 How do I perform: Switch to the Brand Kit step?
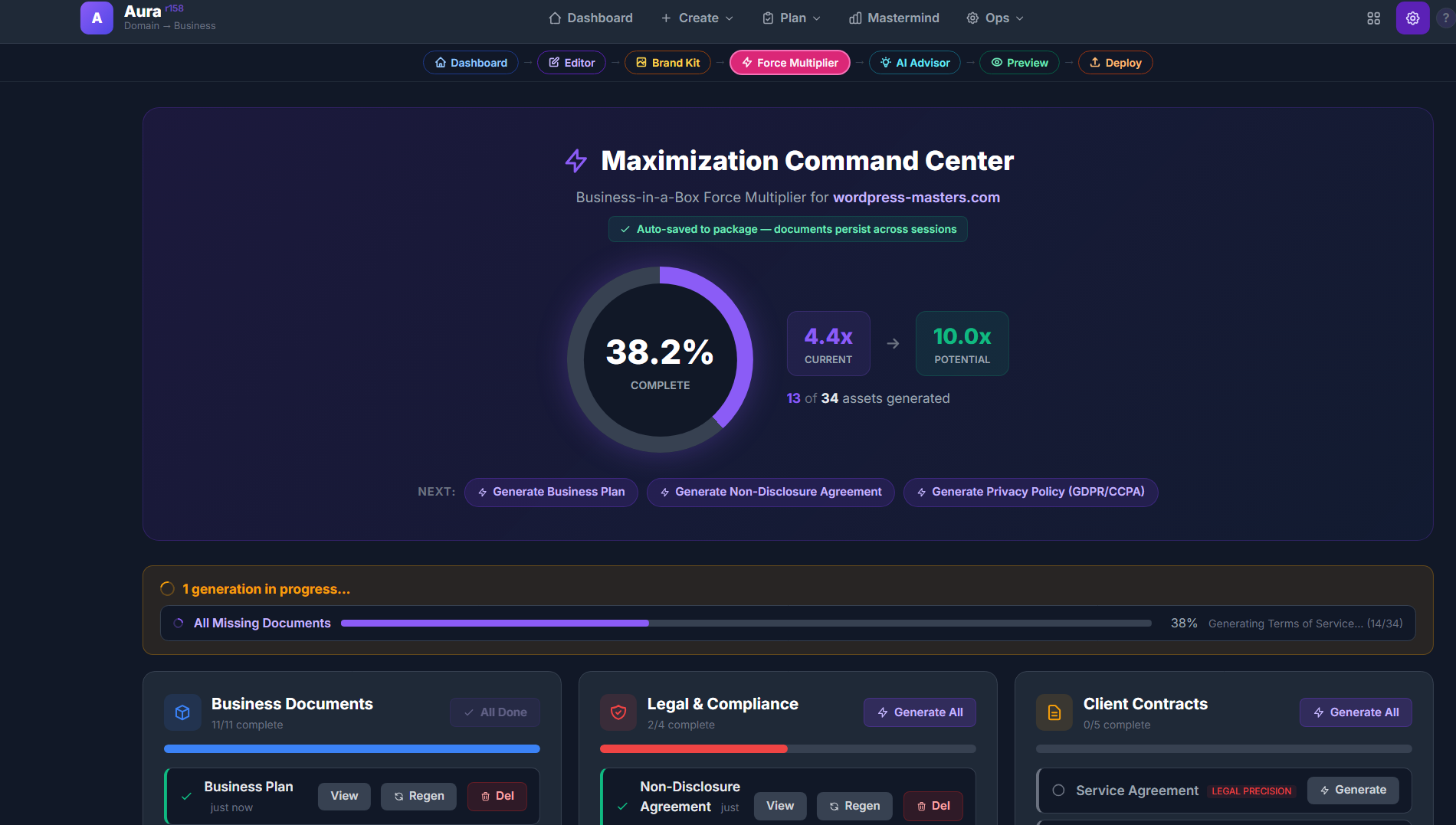pyautogui.click(x=667, y=63)
